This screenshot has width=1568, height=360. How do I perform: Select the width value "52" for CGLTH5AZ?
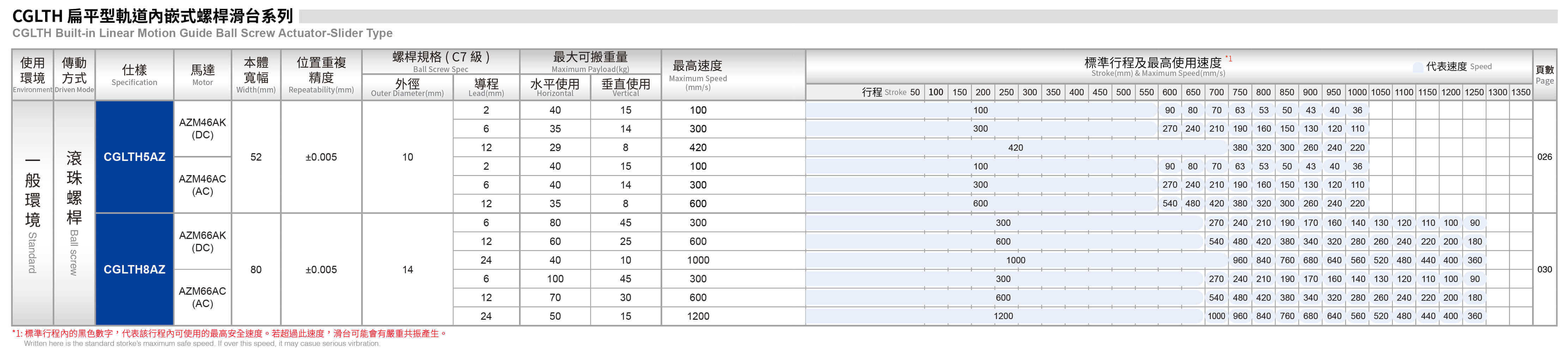point(256,157)
